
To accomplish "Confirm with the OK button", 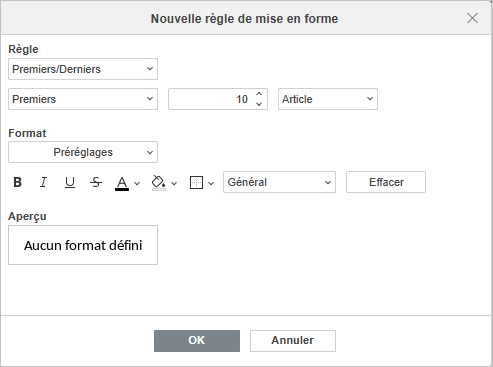I will pos(197,341).
